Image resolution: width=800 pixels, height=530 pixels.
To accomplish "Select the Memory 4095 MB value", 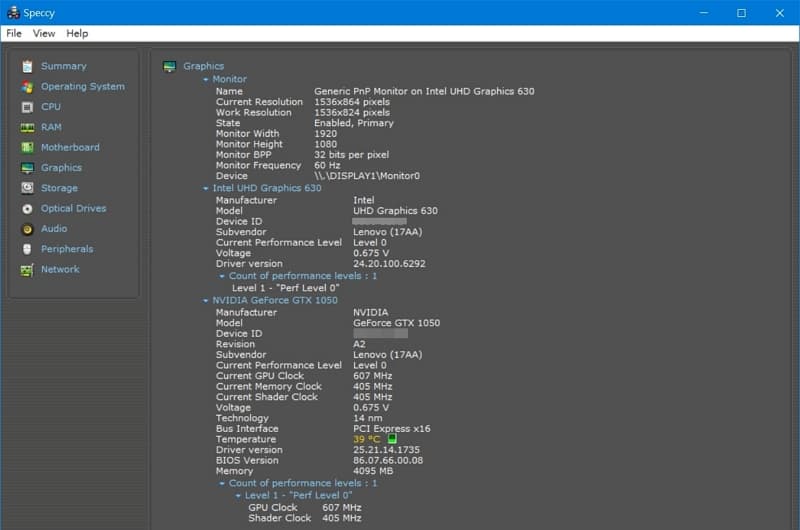I will pyautogui.click(x=373, y=471).
